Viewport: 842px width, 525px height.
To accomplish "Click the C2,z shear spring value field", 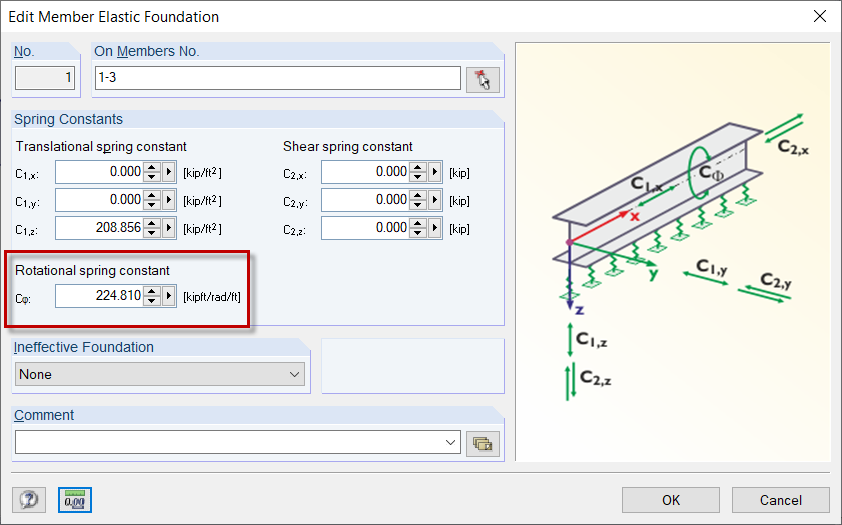I will click(366, 228).
